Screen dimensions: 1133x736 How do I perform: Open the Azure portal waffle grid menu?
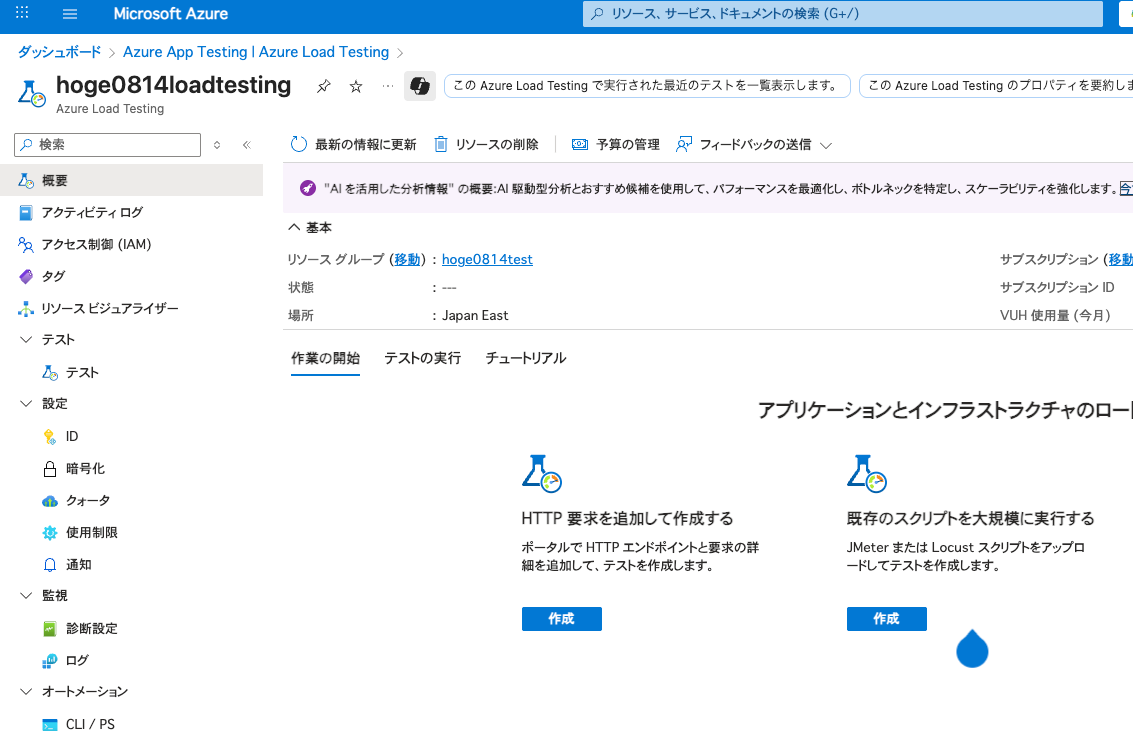tap(22, 13)
